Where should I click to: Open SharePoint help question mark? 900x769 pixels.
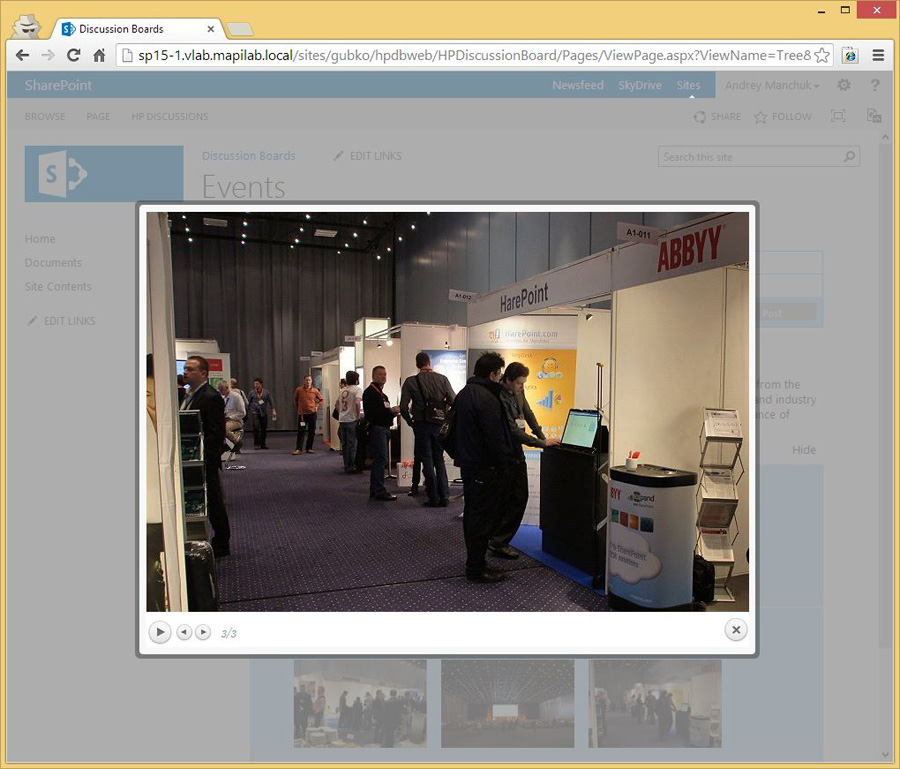pyautogui.click(x=875, y=85)
